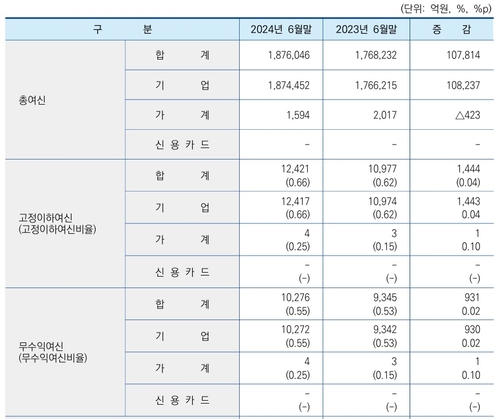Select the value 12,421
This screenshot has width=500, height=419.
(x=295, y=169)
